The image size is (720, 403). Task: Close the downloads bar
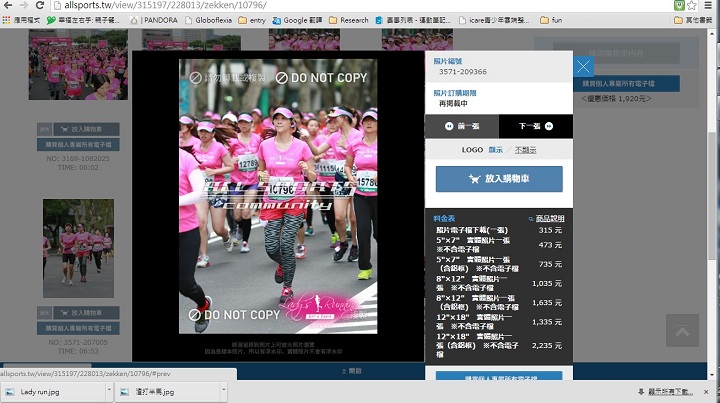click(x=706, y=392)
